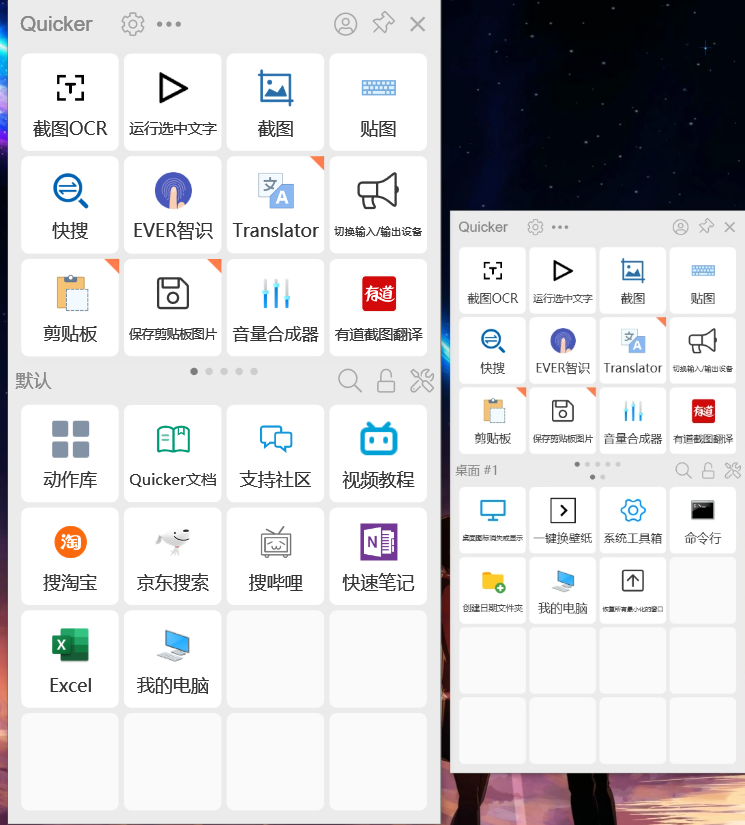Click the user account icon in small Quicker panel

point(680,227)
